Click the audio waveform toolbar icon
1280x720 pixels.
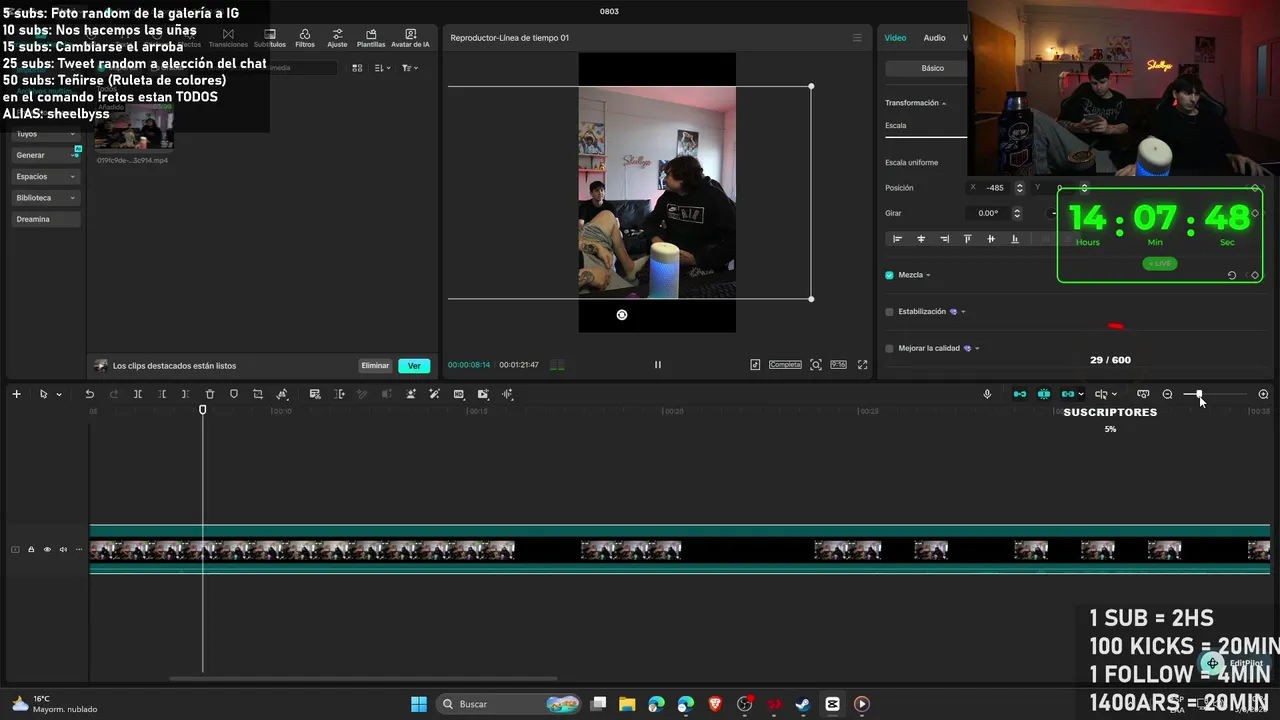click(x=507, y=394)
